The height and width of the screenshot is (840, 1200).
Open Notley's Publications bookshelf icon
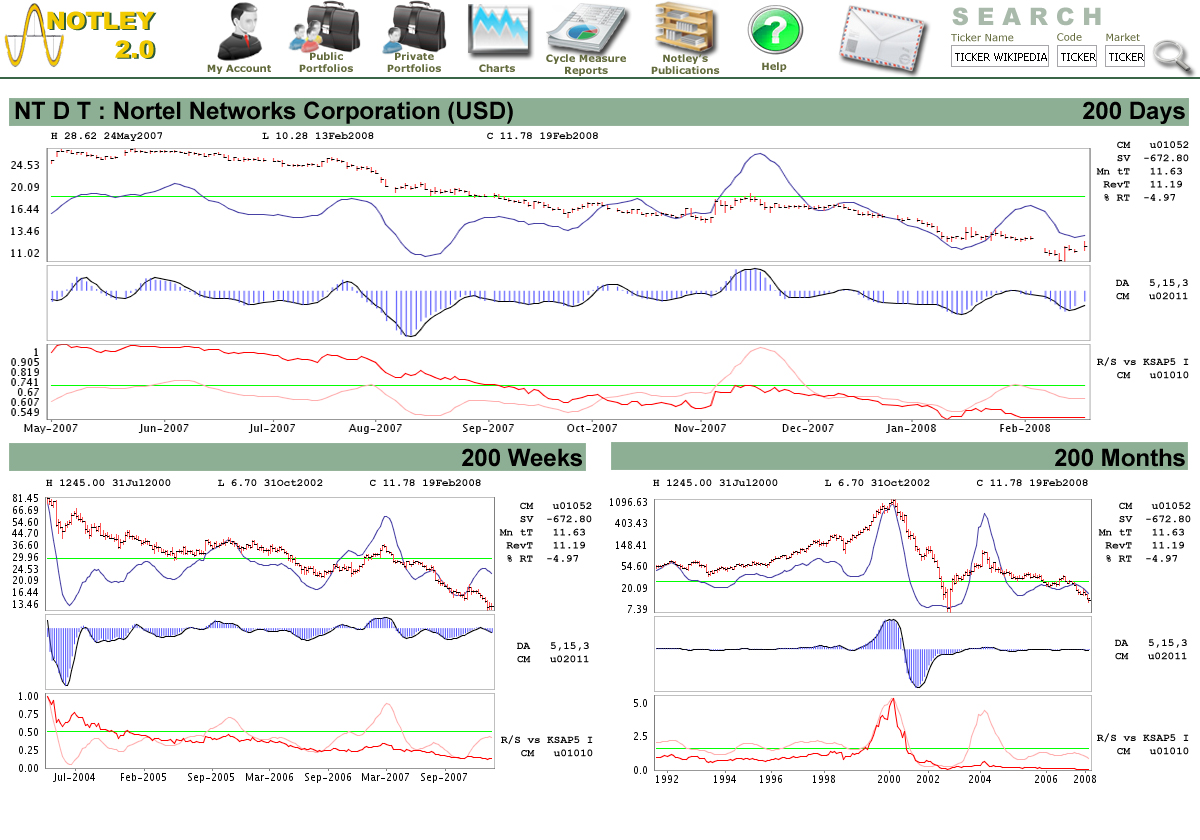click(x=685, y=27)
